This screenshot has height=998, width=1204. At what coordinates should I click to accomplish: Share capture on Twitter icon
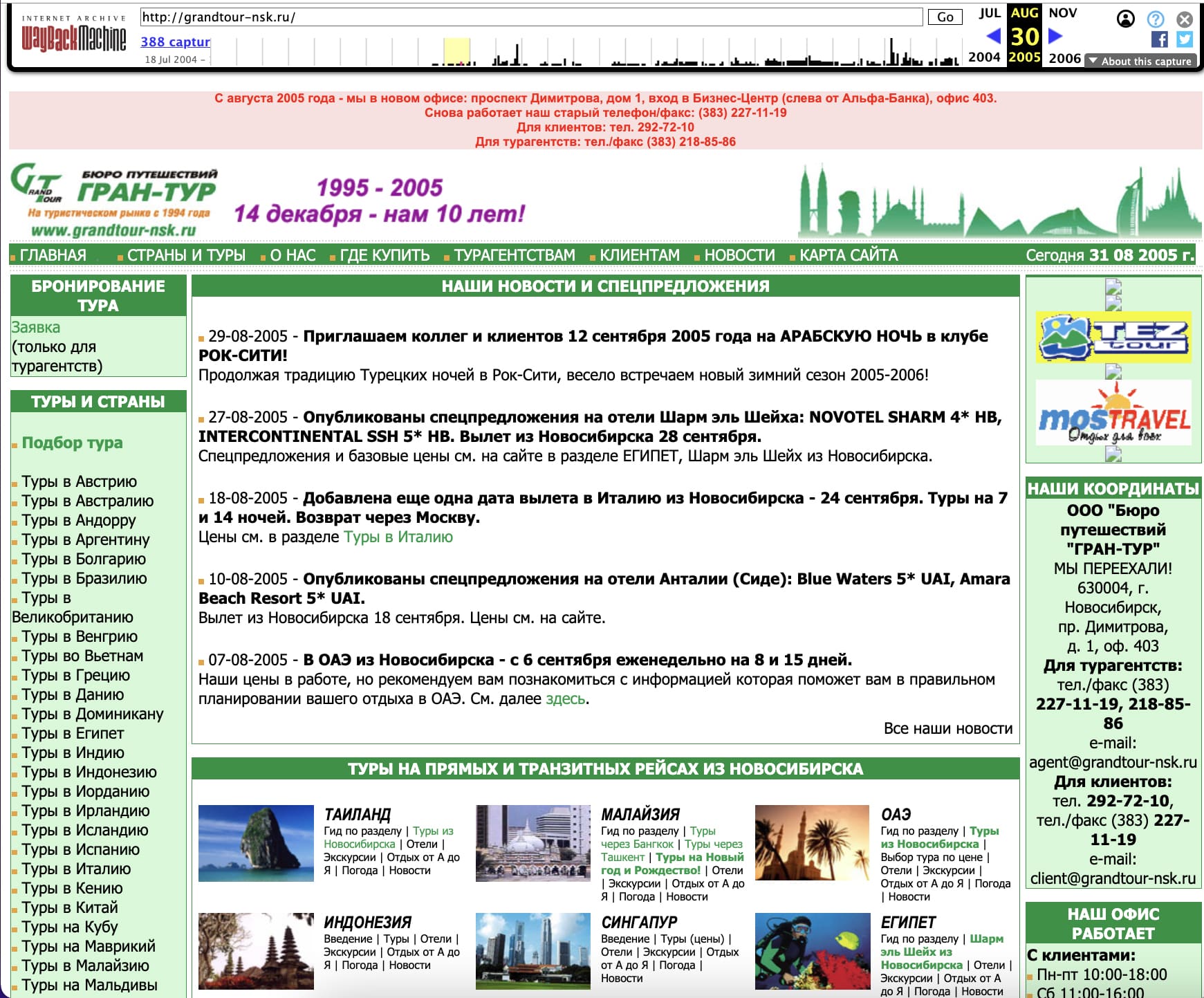click(1185, 39)
